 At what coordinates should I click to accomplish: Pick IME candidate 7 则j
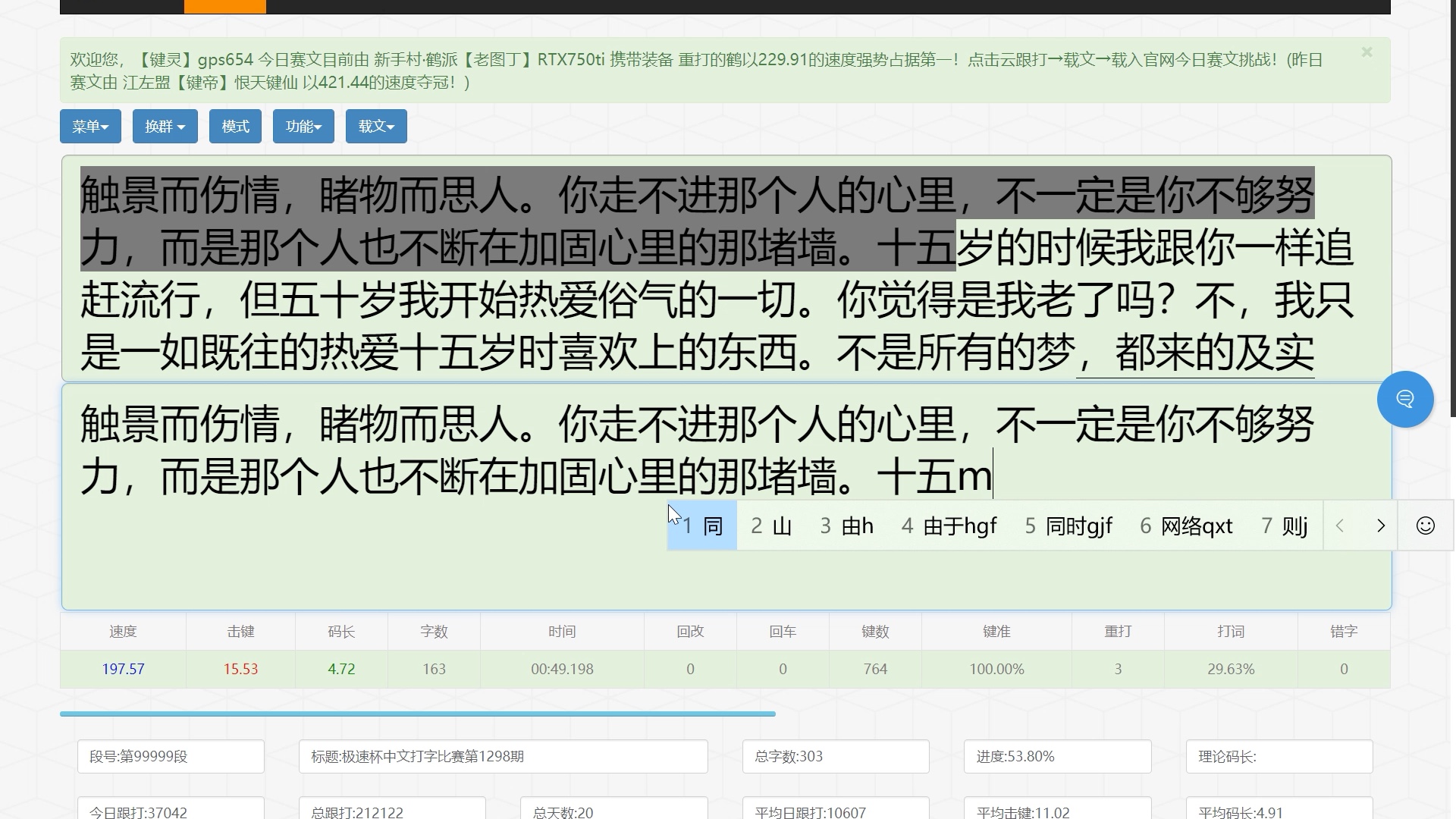click(x=1284, y=526)
